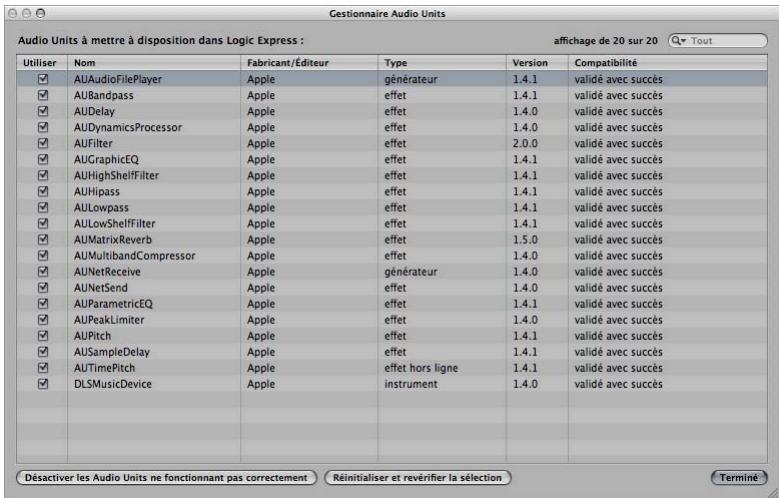This screenshot has height=498, width=779.
Task: Sort by the Version column header
Action: 537,63
